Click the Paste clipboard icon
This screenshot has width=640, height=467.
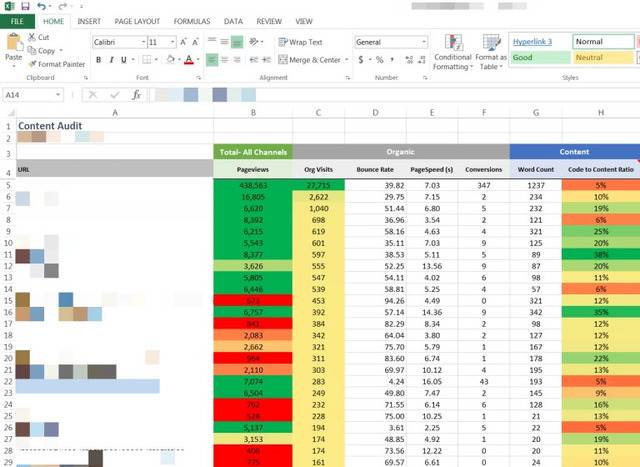coord(13,42)
